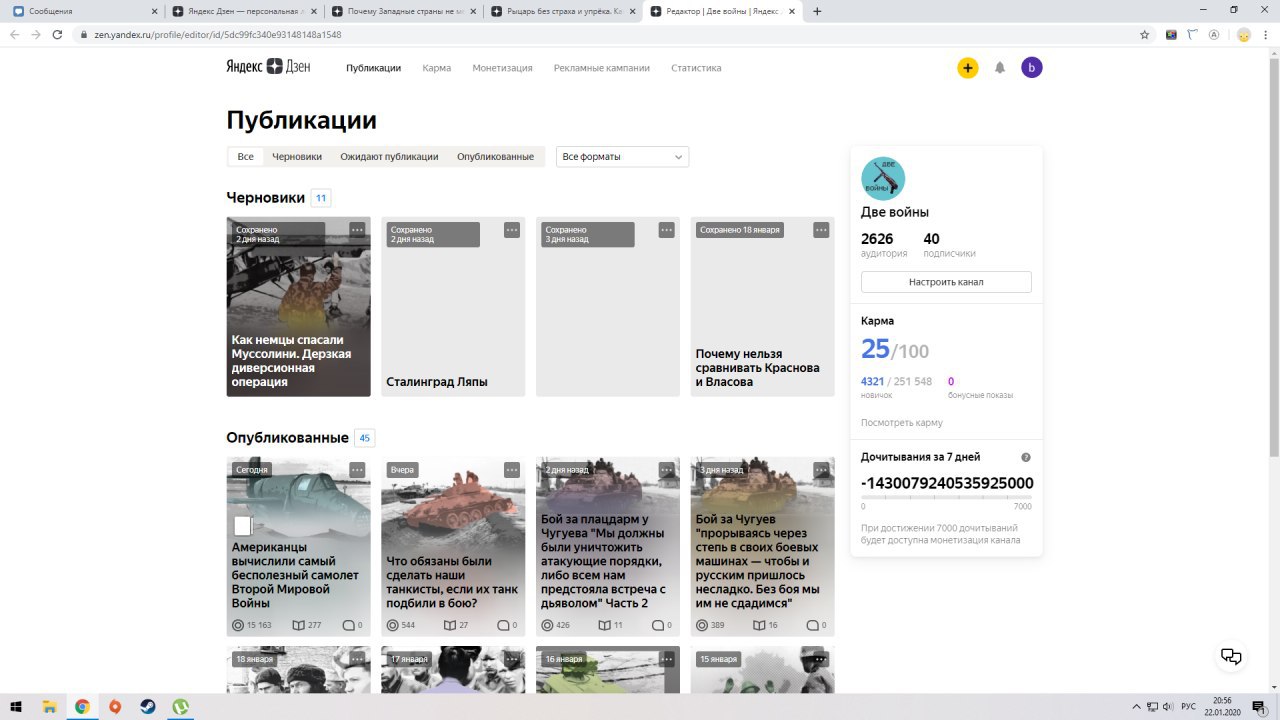Open the Карма navigation item

click(x=436, y=68)
